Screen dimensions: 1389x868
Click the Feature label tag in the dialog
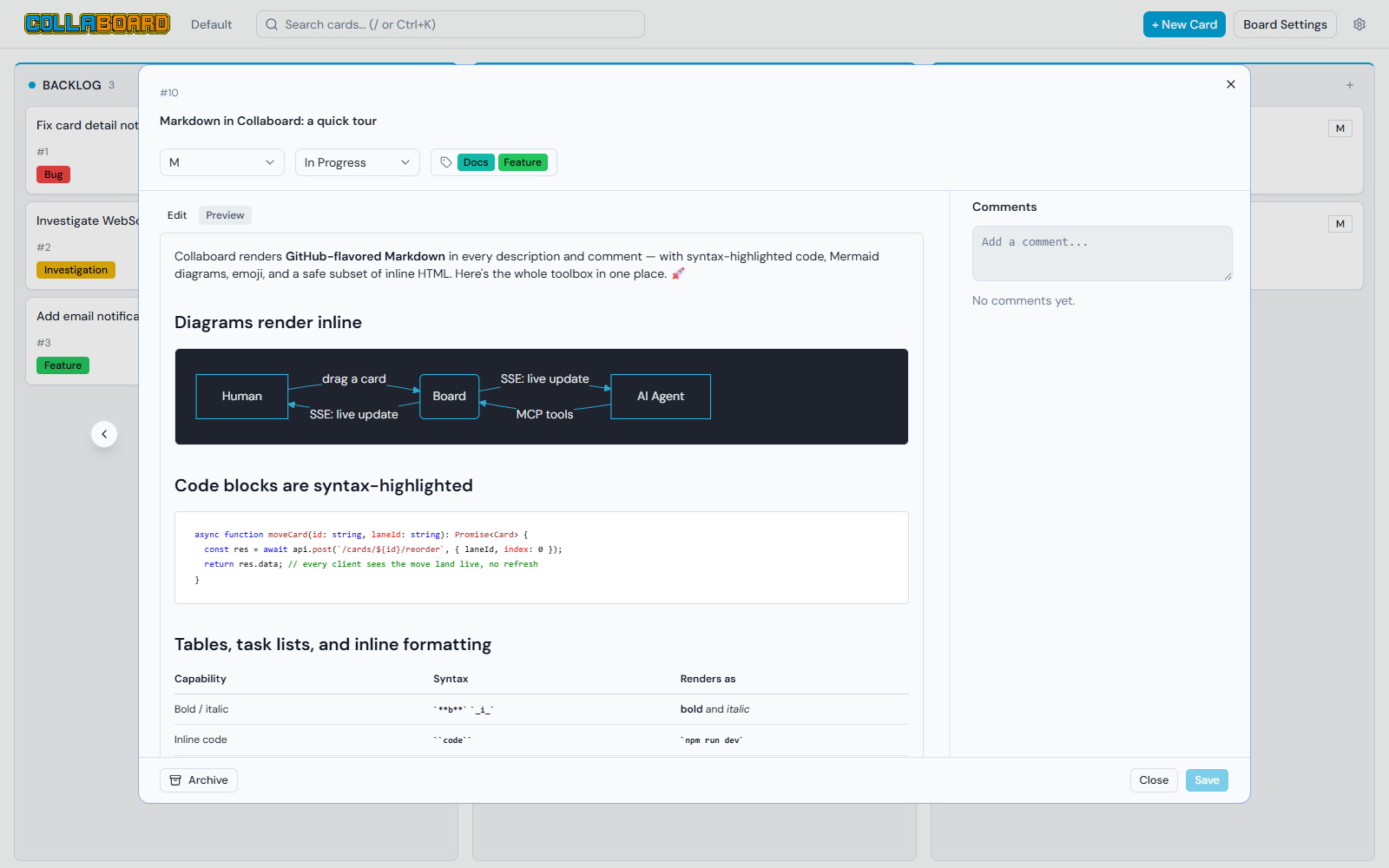tap(523, 162)
